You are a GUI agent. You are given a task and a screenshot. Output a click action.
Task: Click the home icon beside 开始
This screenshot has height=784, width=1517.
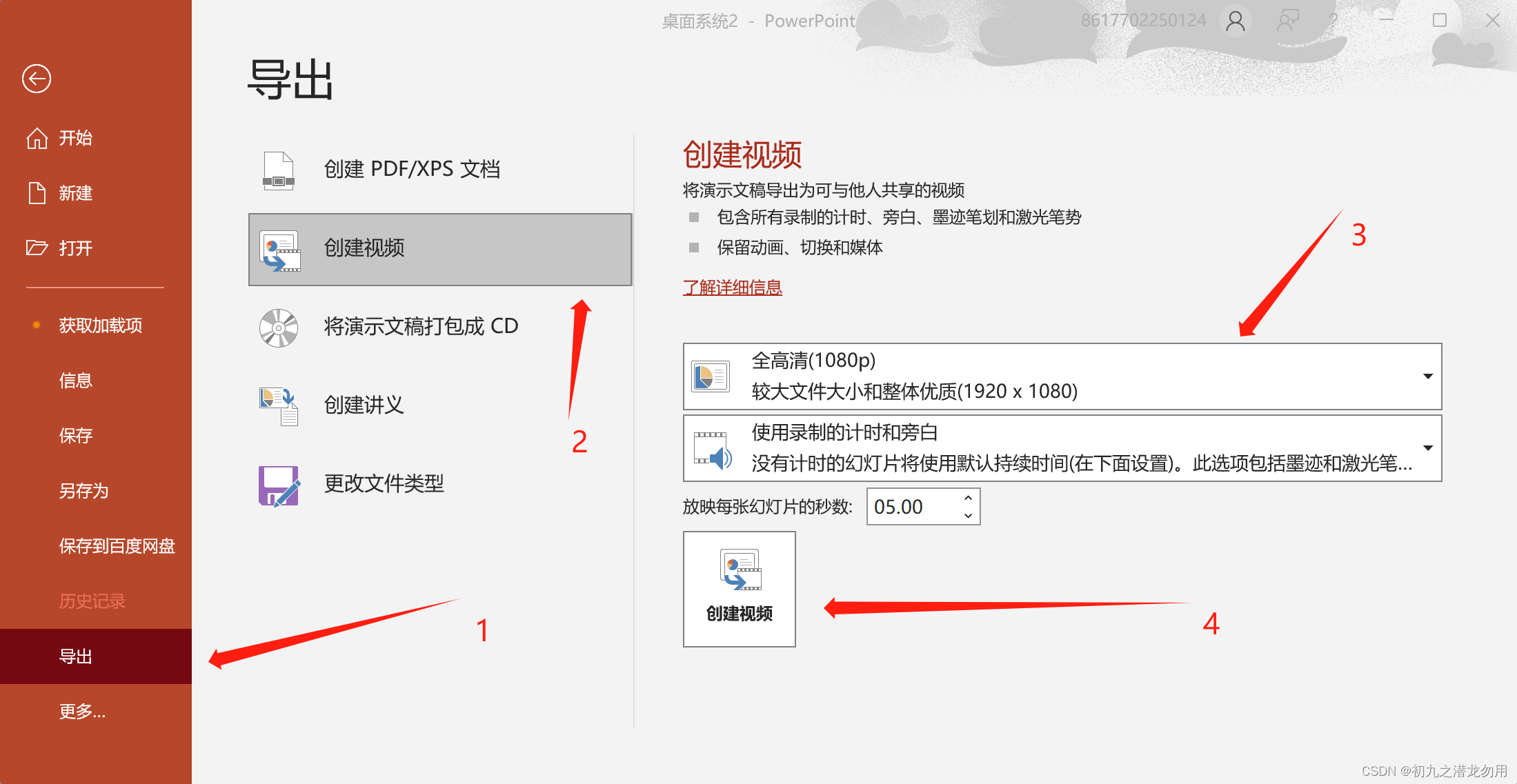[x=37, y=138]
